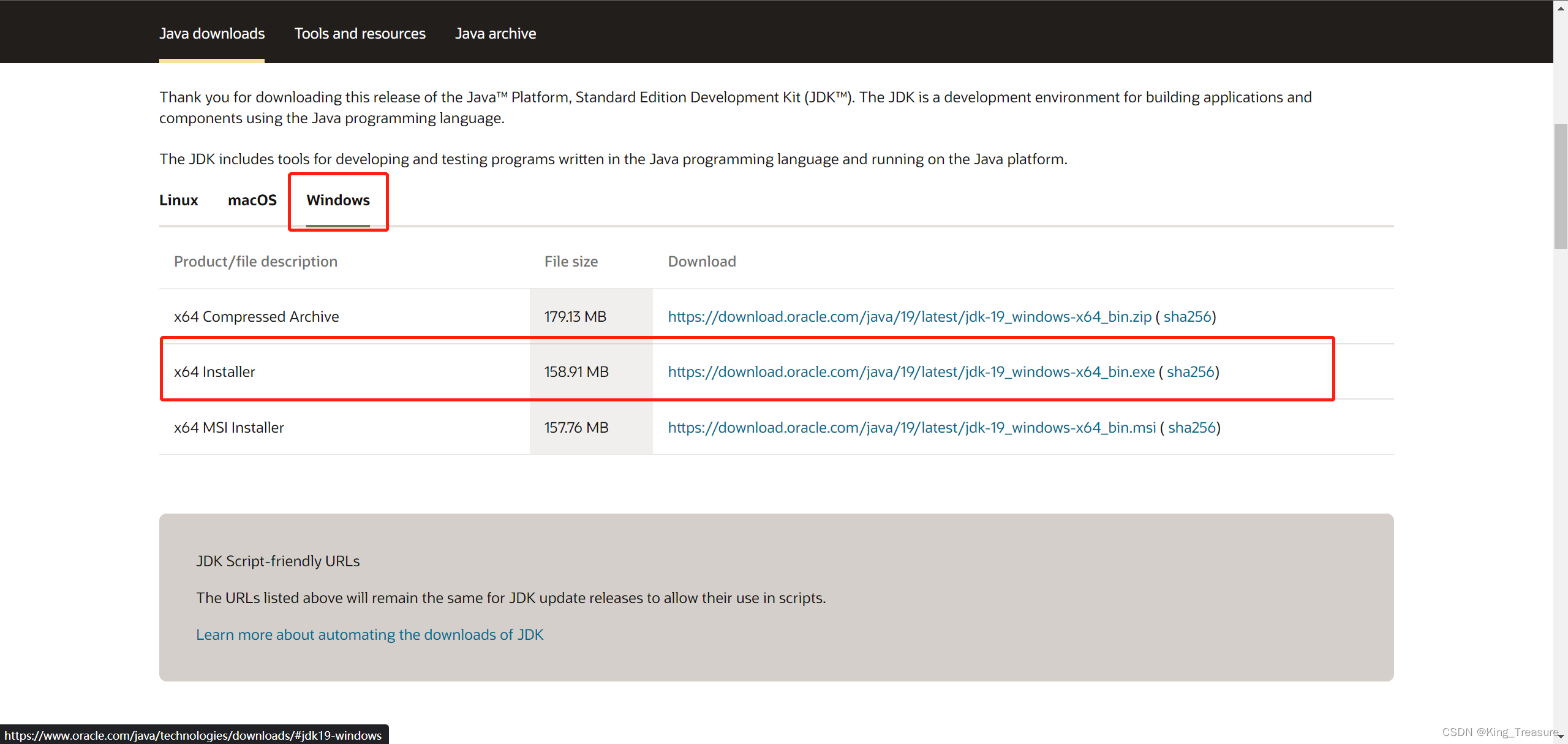This screenshot has width=1568, height=744.
Task: Click the vertical scrollbar thumb
Action: pos(1561,186)
